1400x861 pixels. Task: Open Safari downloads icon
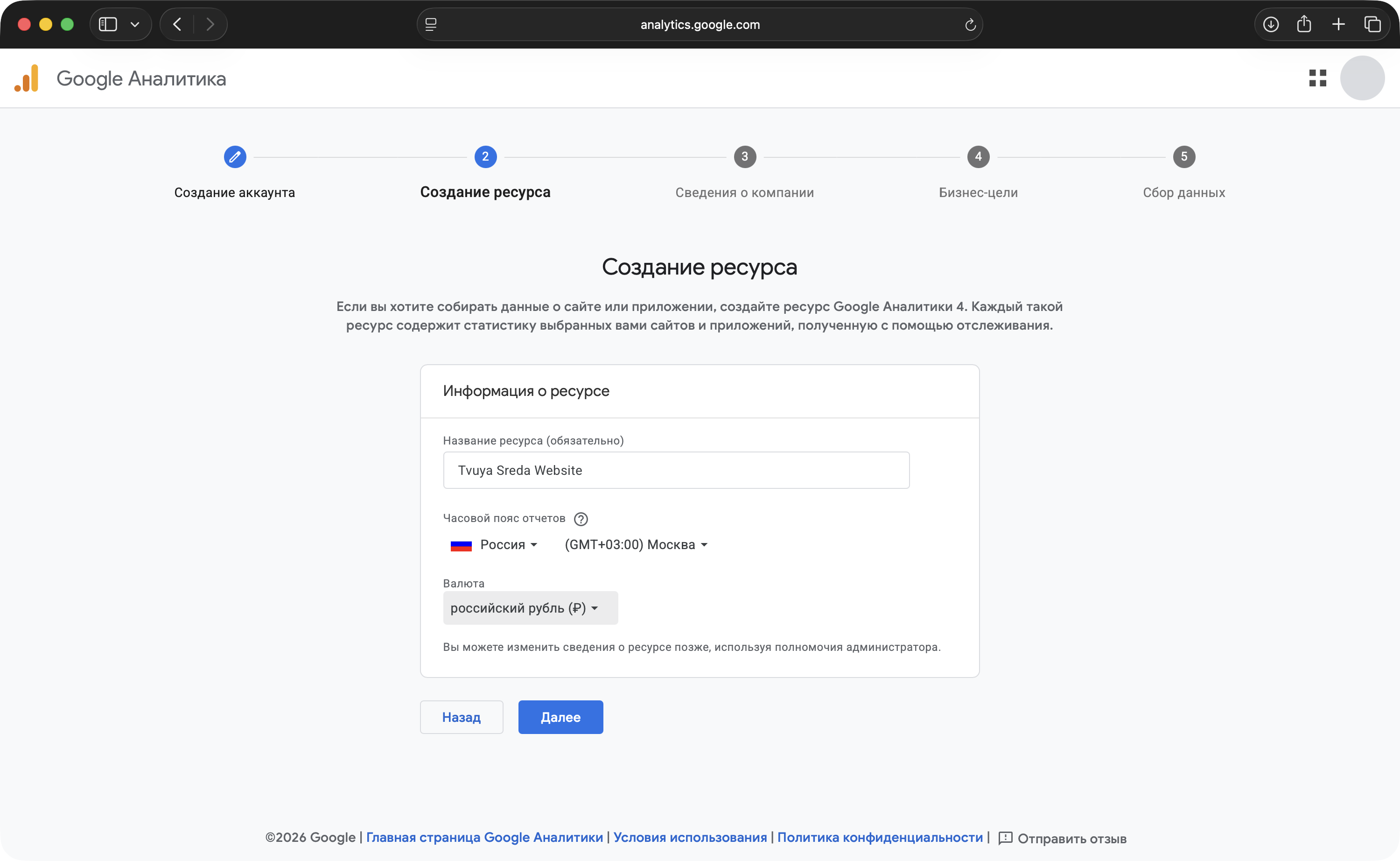pyautogui.click(x=1271, y=24)
